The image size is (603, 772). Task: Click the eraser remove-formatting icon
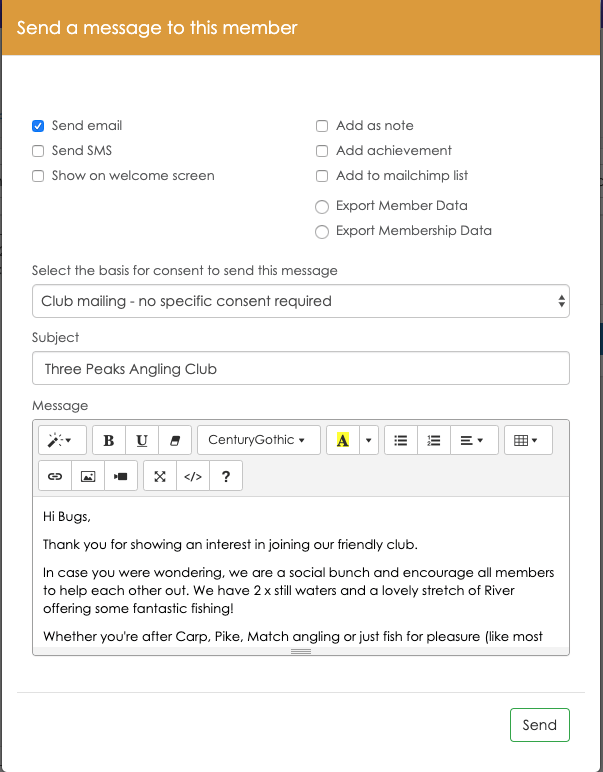(174, 440)
